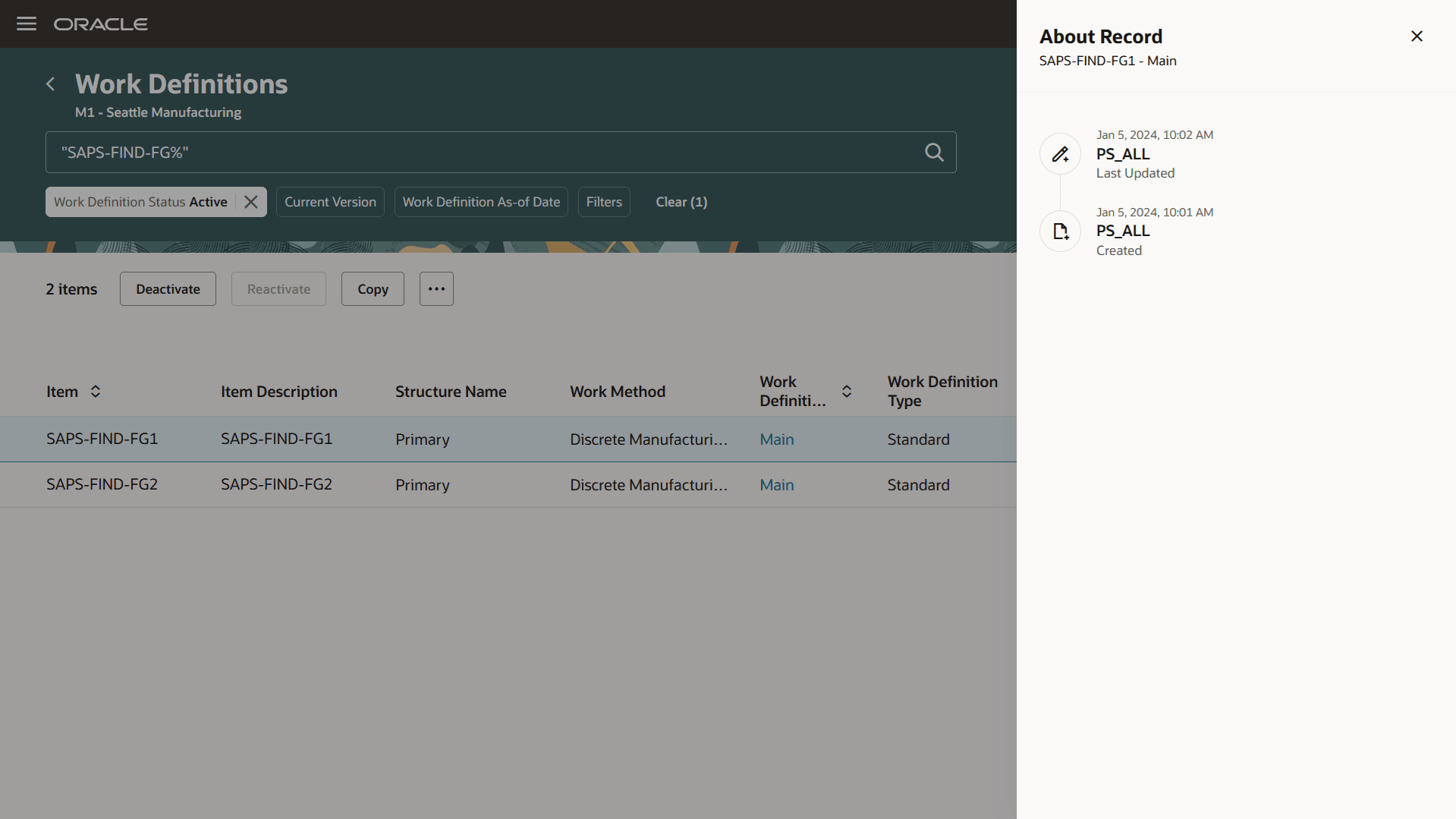The image size is (1456, 819).
Task: Click the Work Method column header
Action: pyautogui.click(x=618, y=392)
